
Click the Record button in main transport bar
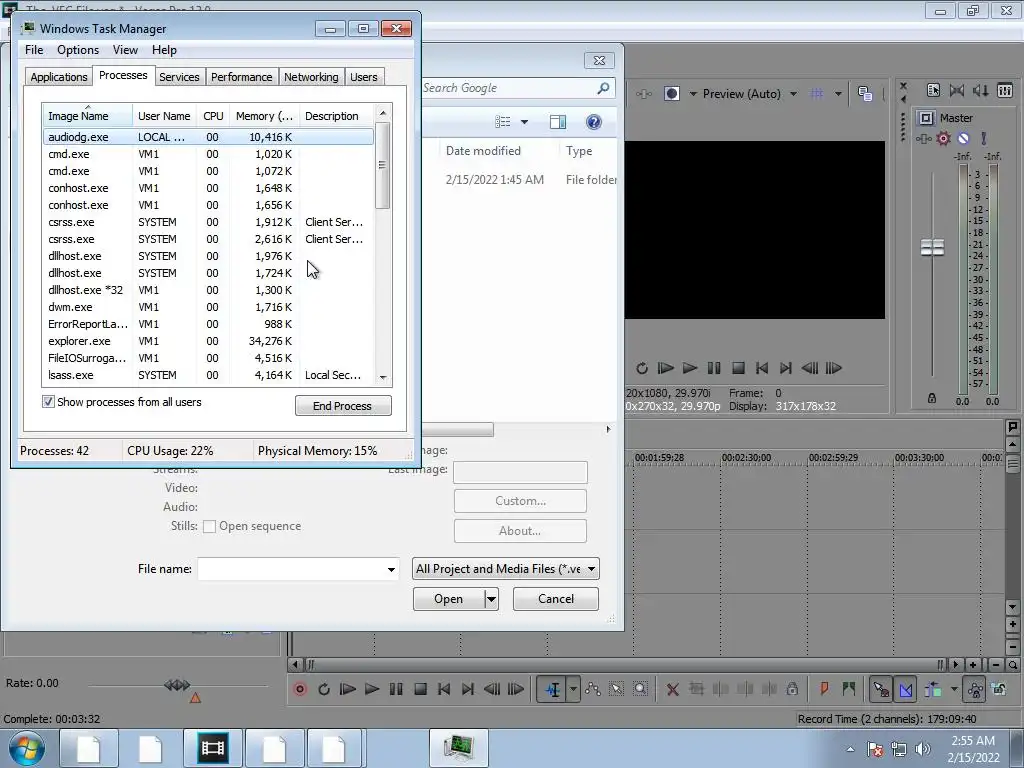(x=300, y=689)
